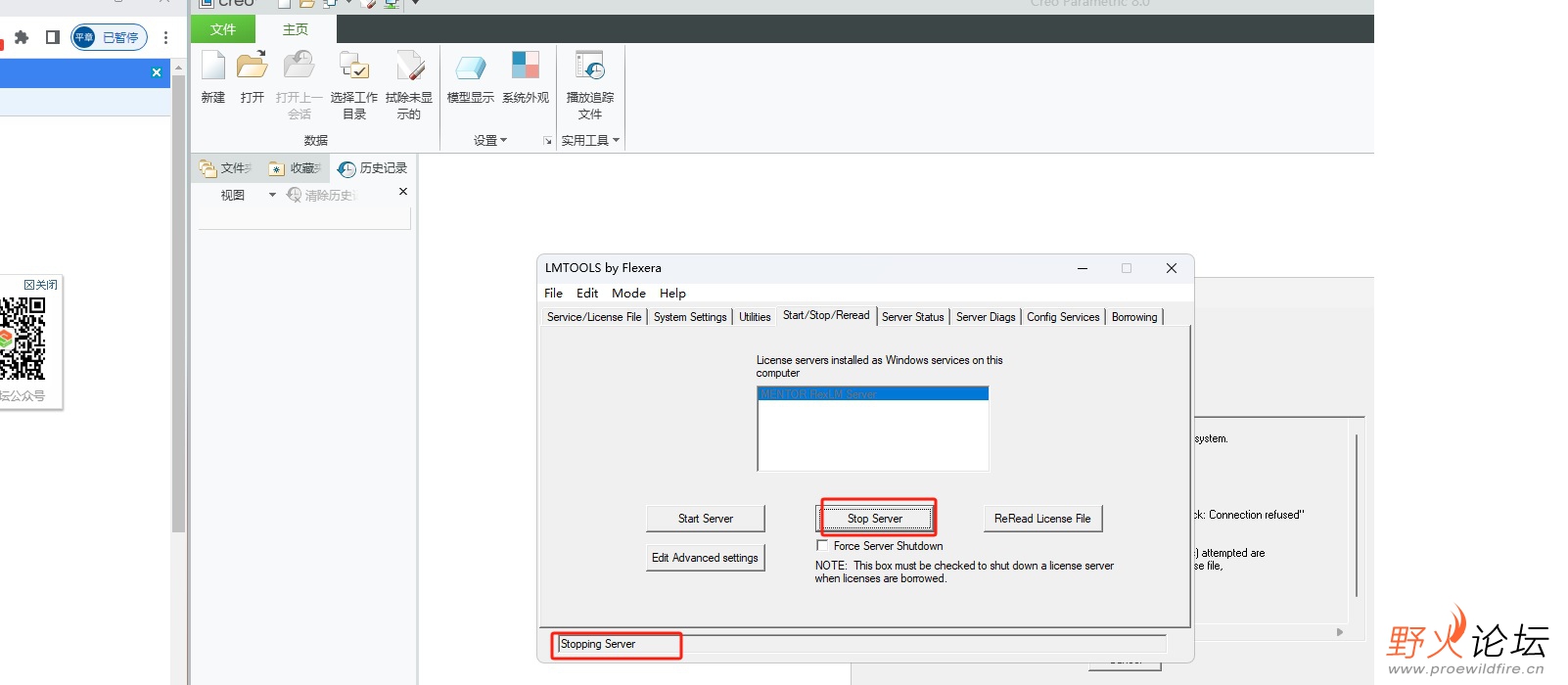Click the ReRead License File button

pos(1042,519)
